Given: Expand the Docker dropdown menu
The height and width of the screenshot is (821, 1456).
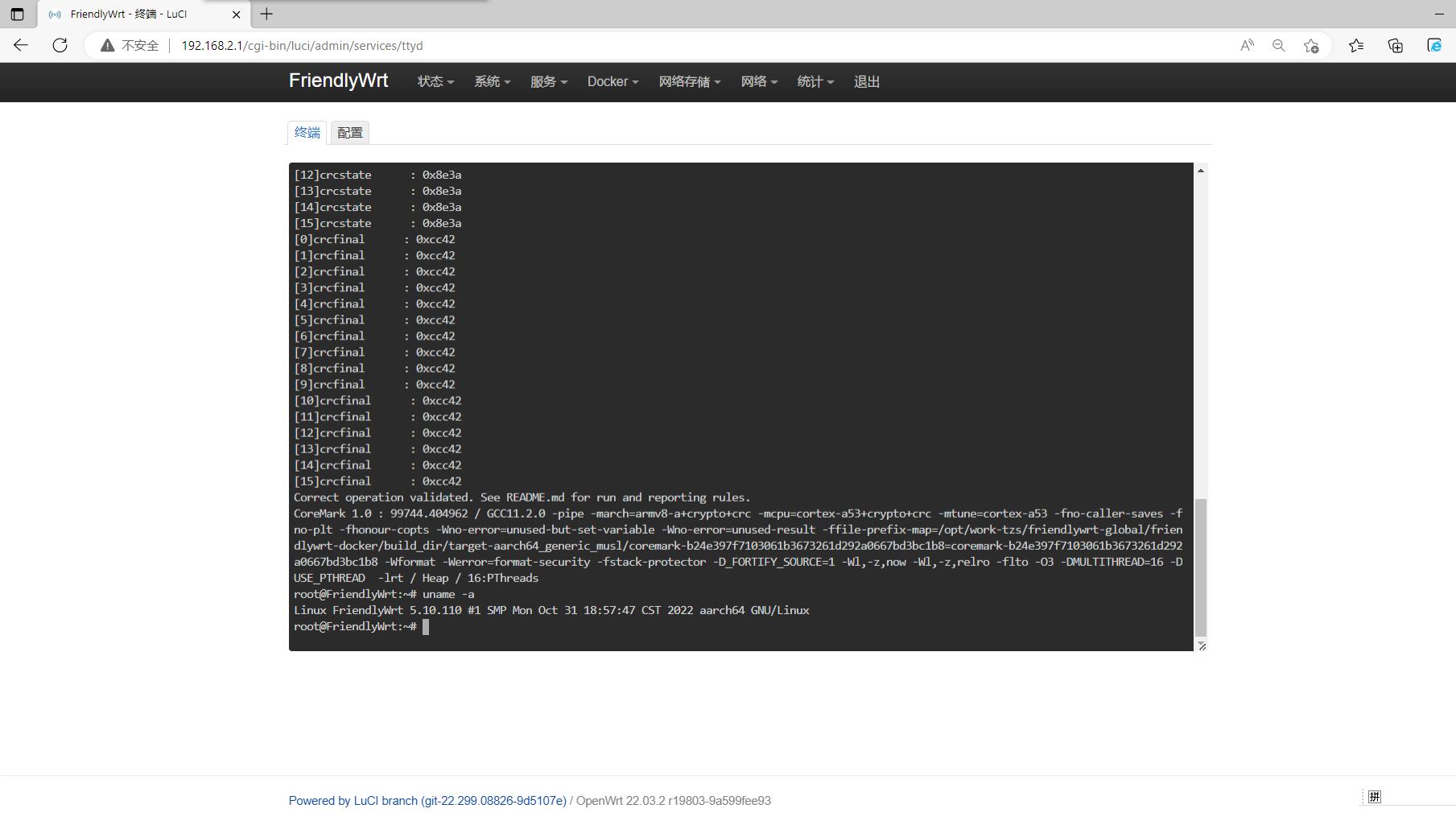Looking at the screenshot, I should tap(613, 82).
